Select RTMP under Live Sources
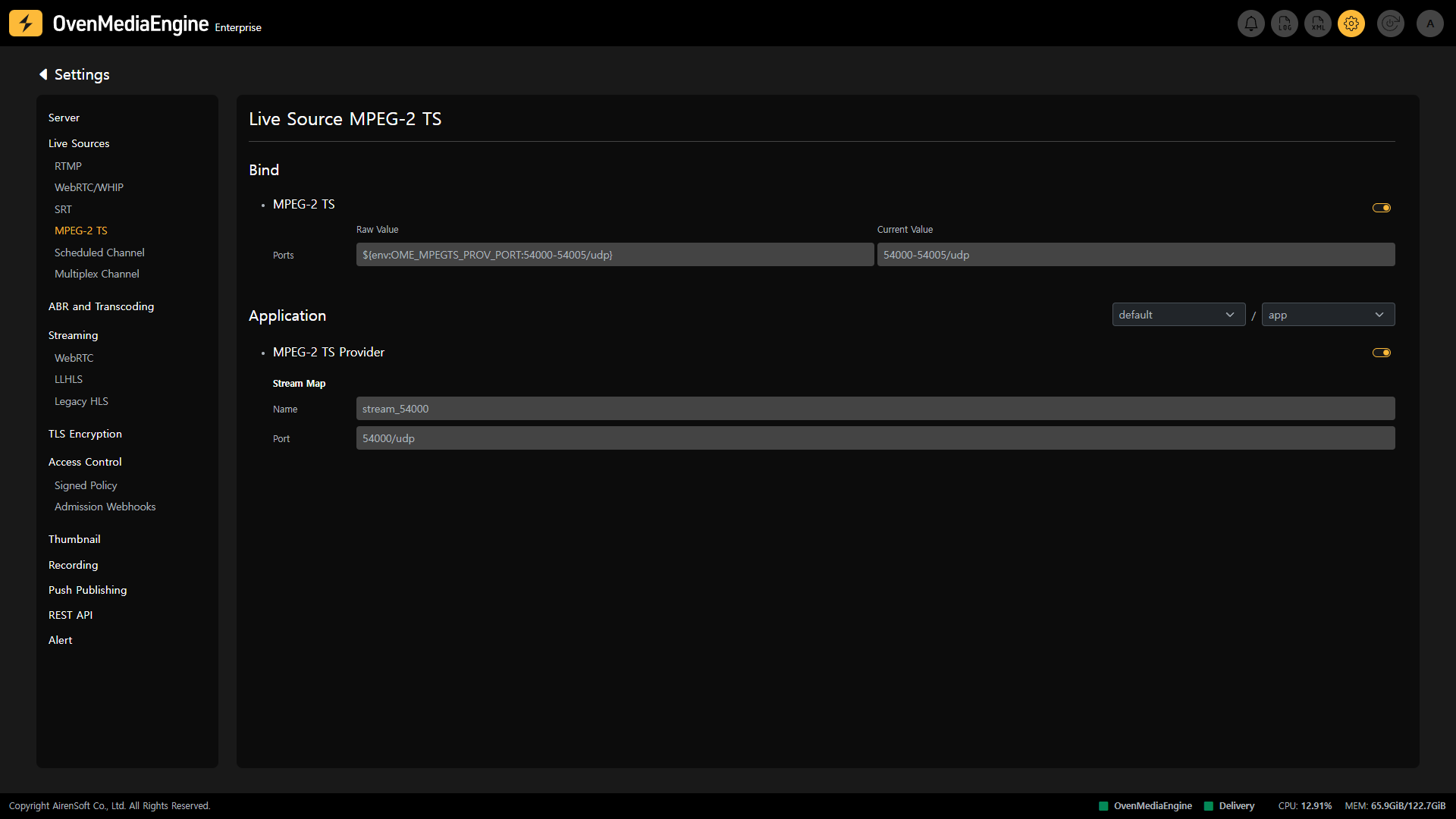The height and width of the screenshot is (819, 1456). click(x=68, y=166)
